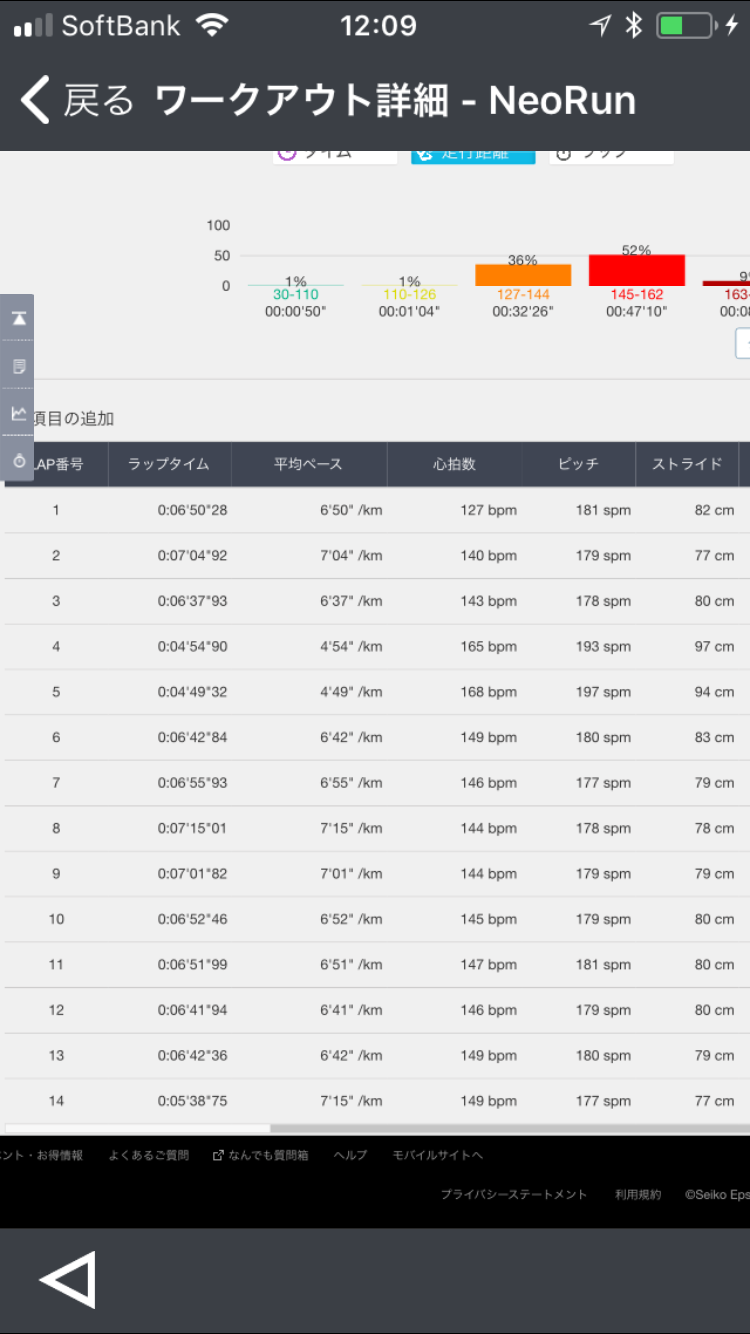The image size is (750, 1334).
Task: Sort by 心拍数 column header
Action: click(x=454, y=464)
